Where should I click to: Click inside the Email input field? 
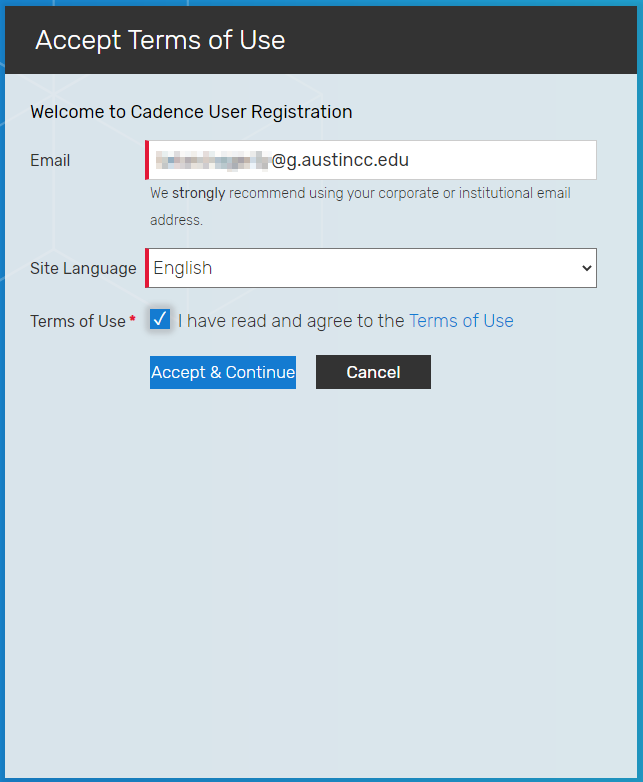(x=500, y=160)
